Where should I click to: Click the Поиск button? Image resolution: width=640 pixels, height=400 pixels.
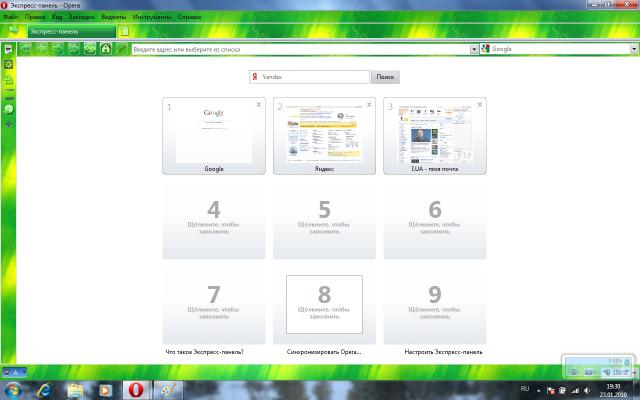pos(385,77)
